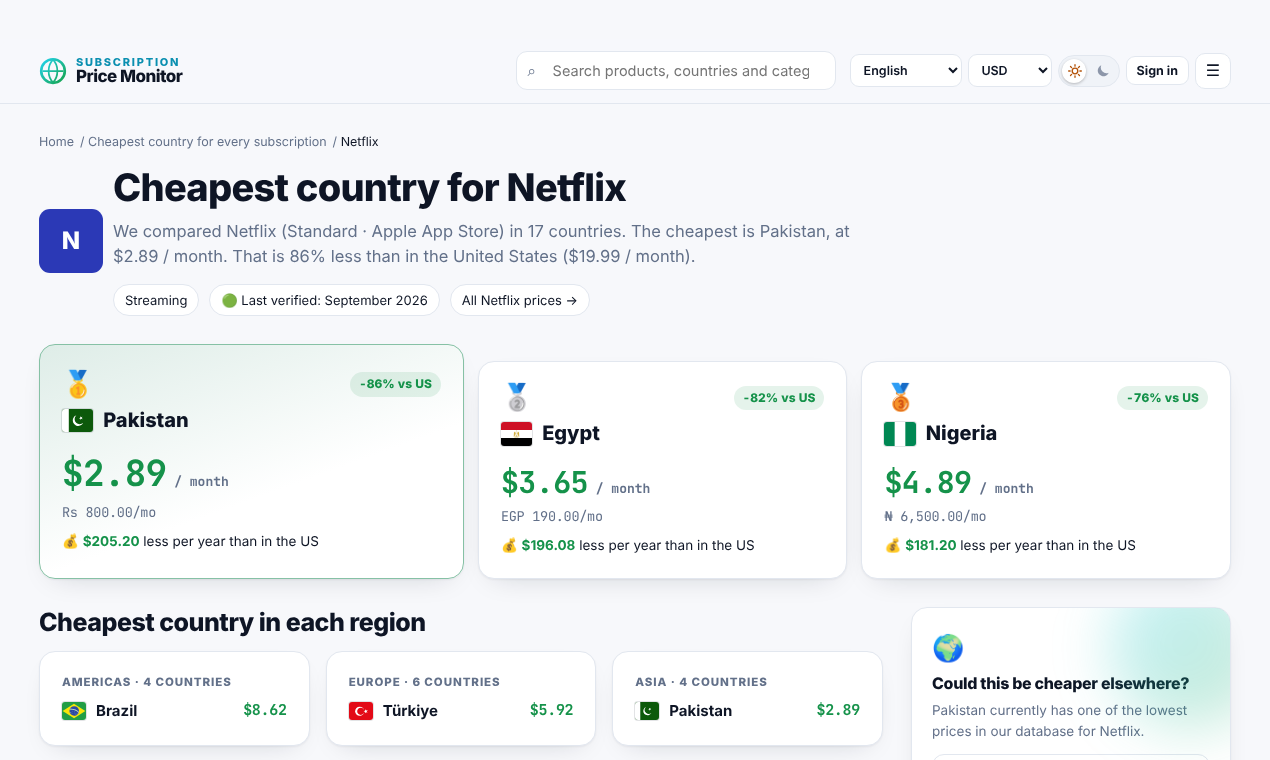Click the silver medal icon on Egypt card
This screenshot has width=1270, height=760.
(516, 397)
